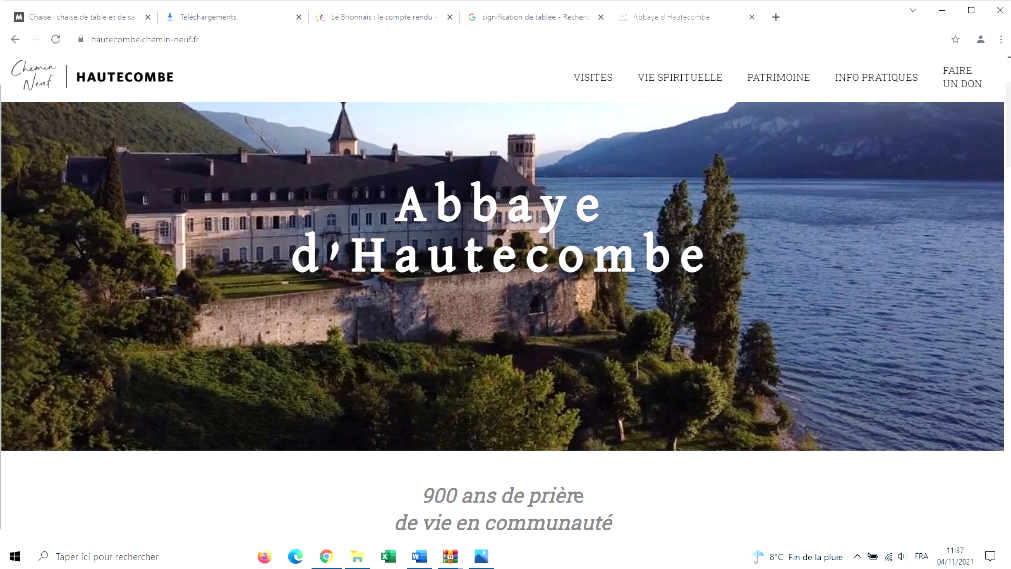Click the 'de vie en communauté' text

[x=503, y=523]
